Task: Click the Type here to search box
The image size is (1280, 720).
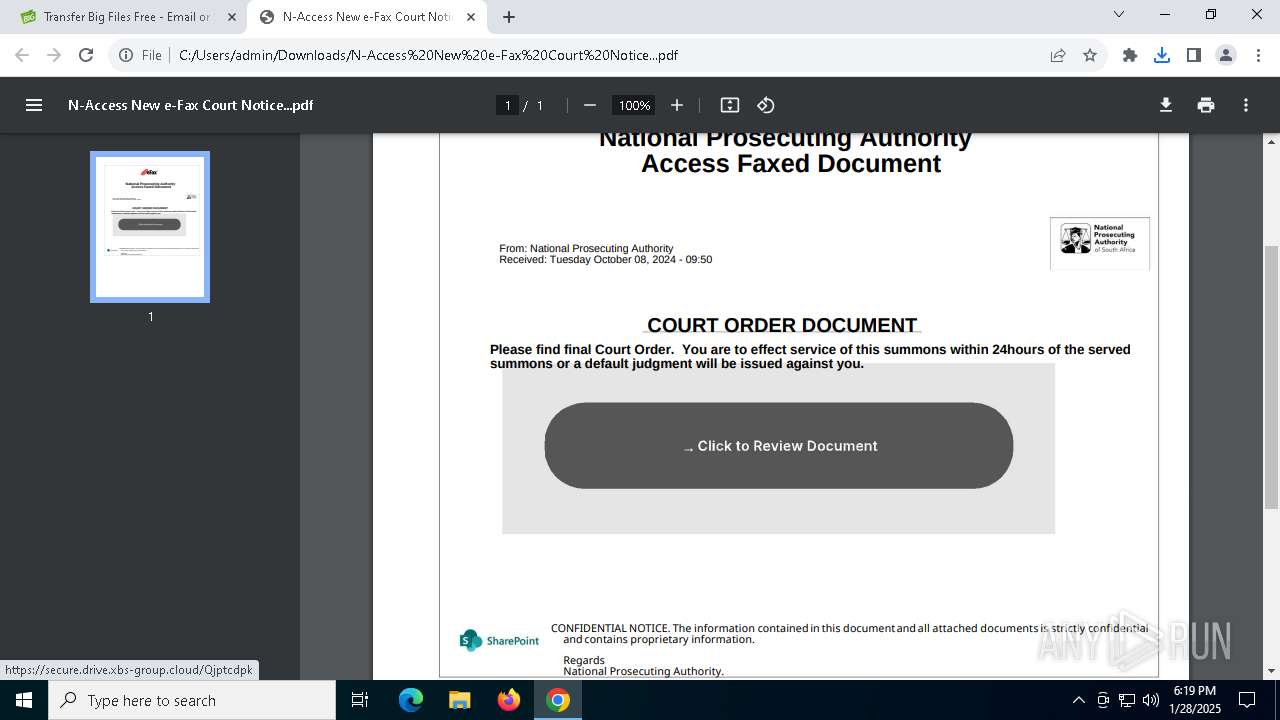Action: [x=192, y=700]
